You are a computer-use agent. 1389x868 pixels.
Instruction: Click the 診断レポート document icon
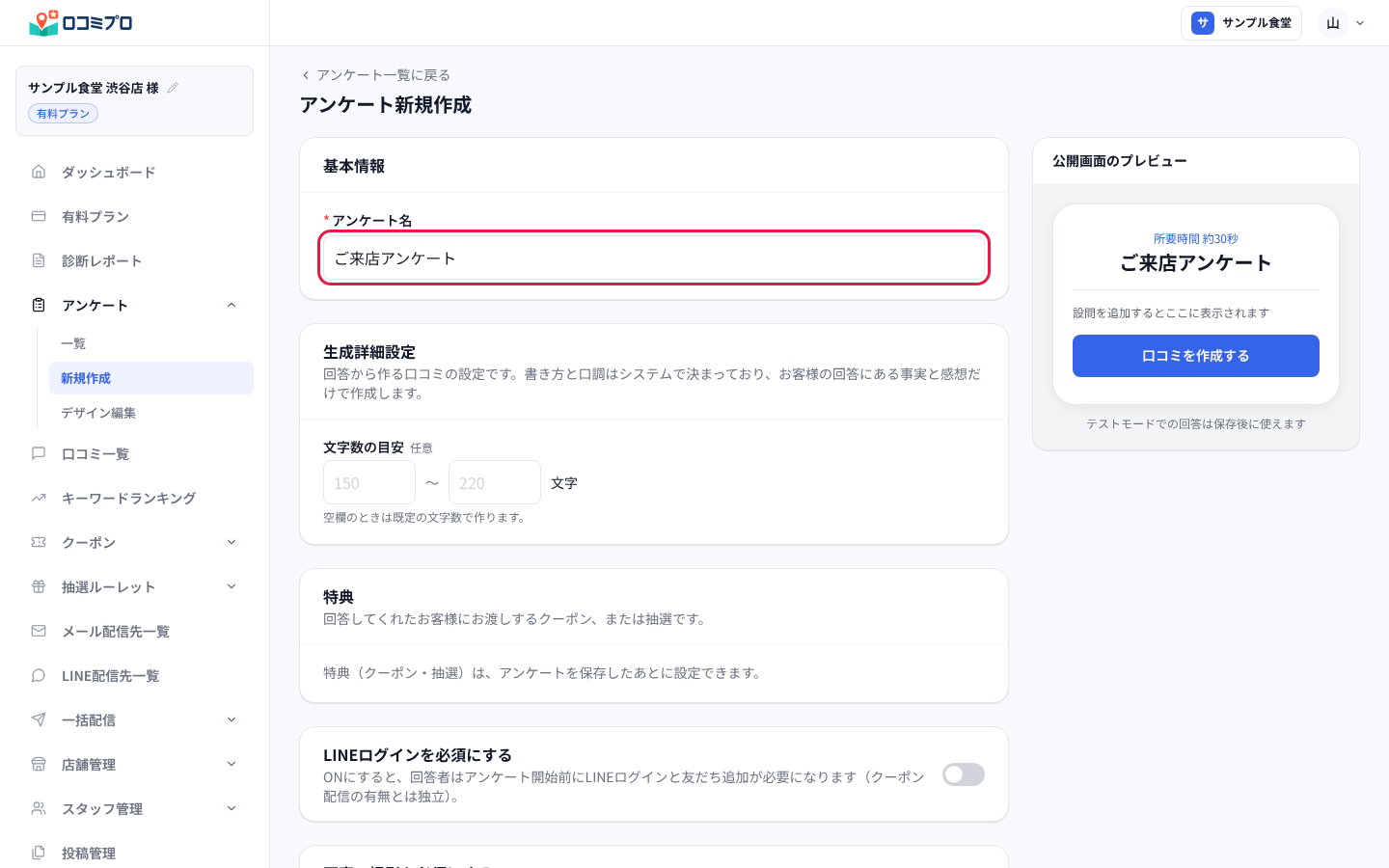pos(39,260)
